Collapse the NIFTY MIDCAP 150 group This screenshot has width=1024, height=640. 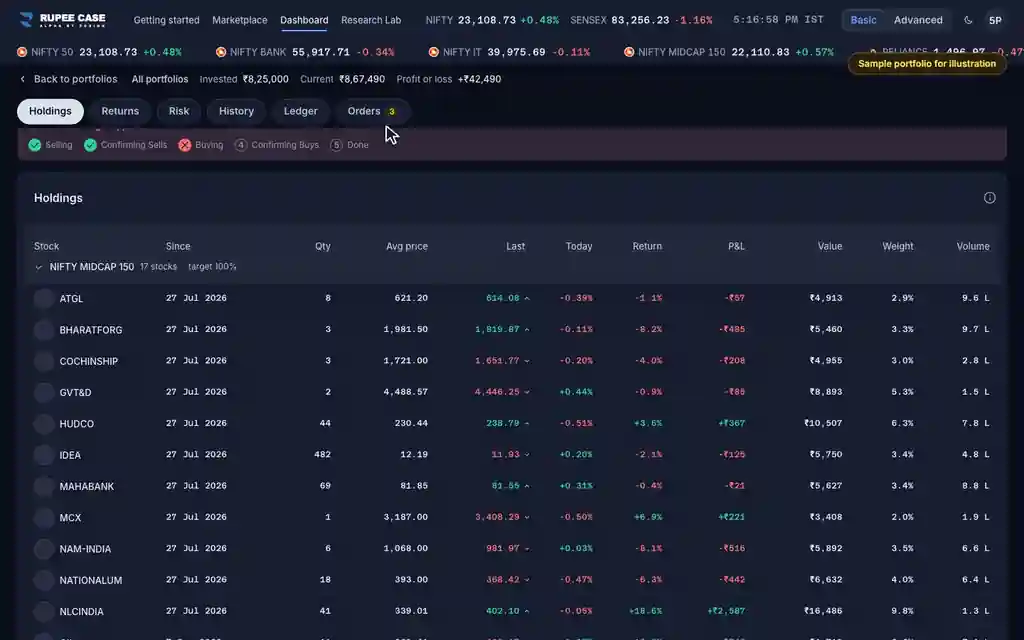point(39,267)
